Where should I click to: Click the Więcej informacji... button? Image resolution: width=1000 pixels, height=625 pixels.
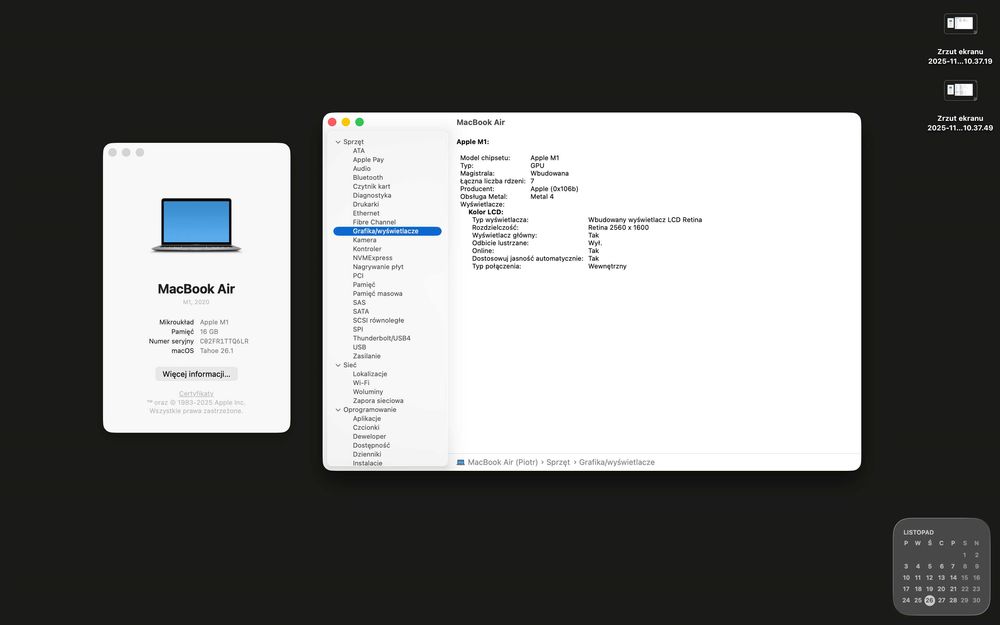196,374
